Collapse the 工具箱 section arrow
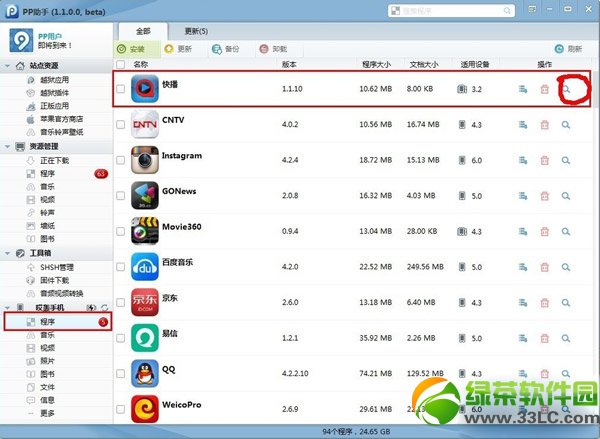This screenshot has width=600, height=439. point(7,253)
